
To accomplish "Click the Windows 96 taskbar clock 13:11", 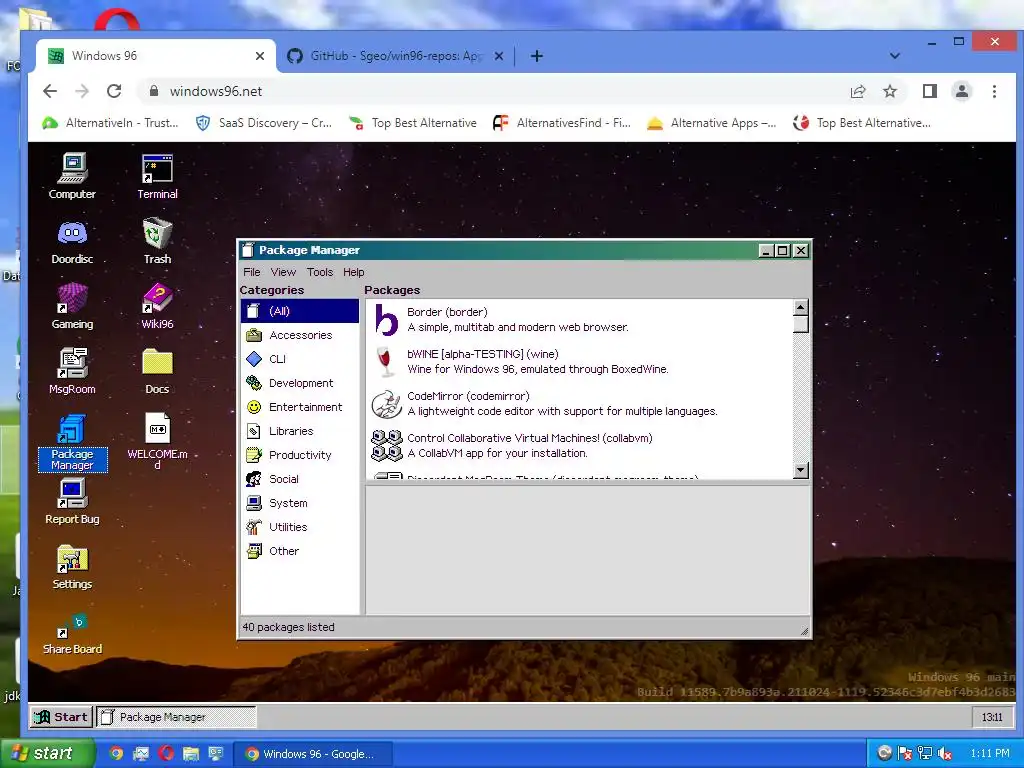I will coord(992,717).
